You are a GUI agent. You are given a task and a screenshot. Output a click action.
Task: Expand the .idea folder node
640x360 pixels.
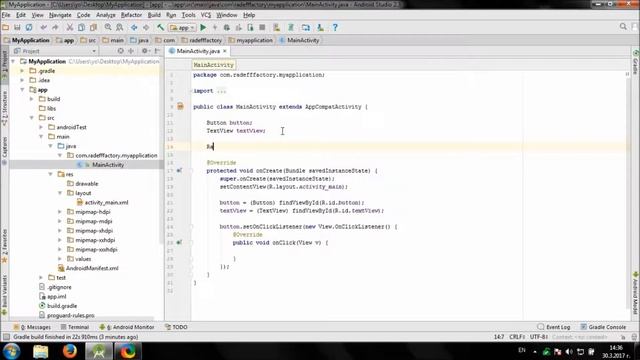22,80
